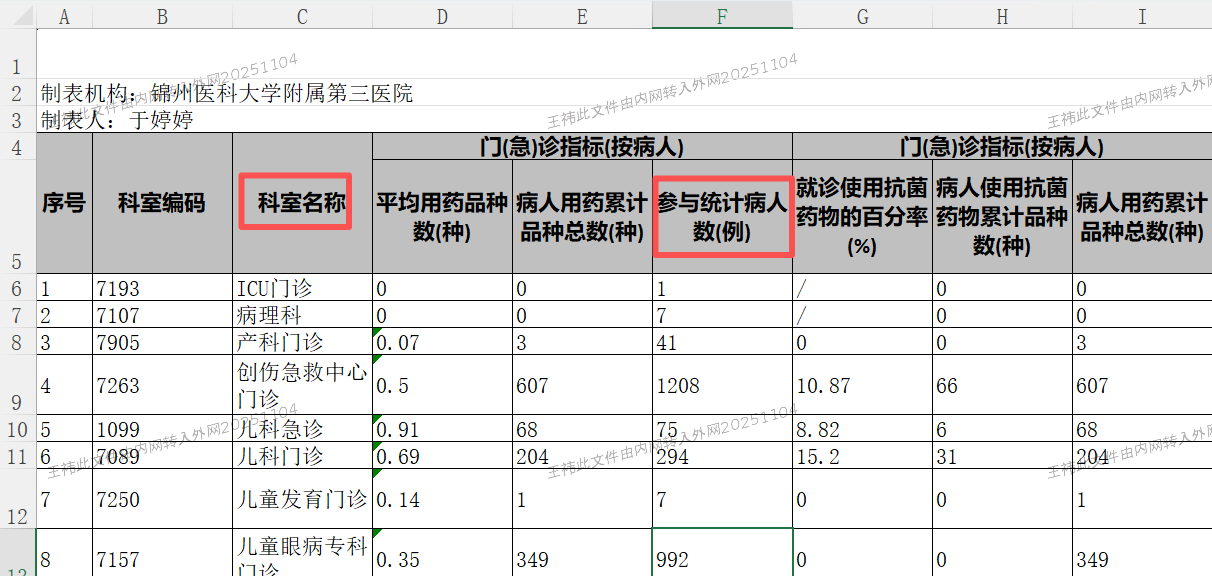
Task: Click the 就诊使用抗菌药物的百分率 header cell
Action: 861,216
